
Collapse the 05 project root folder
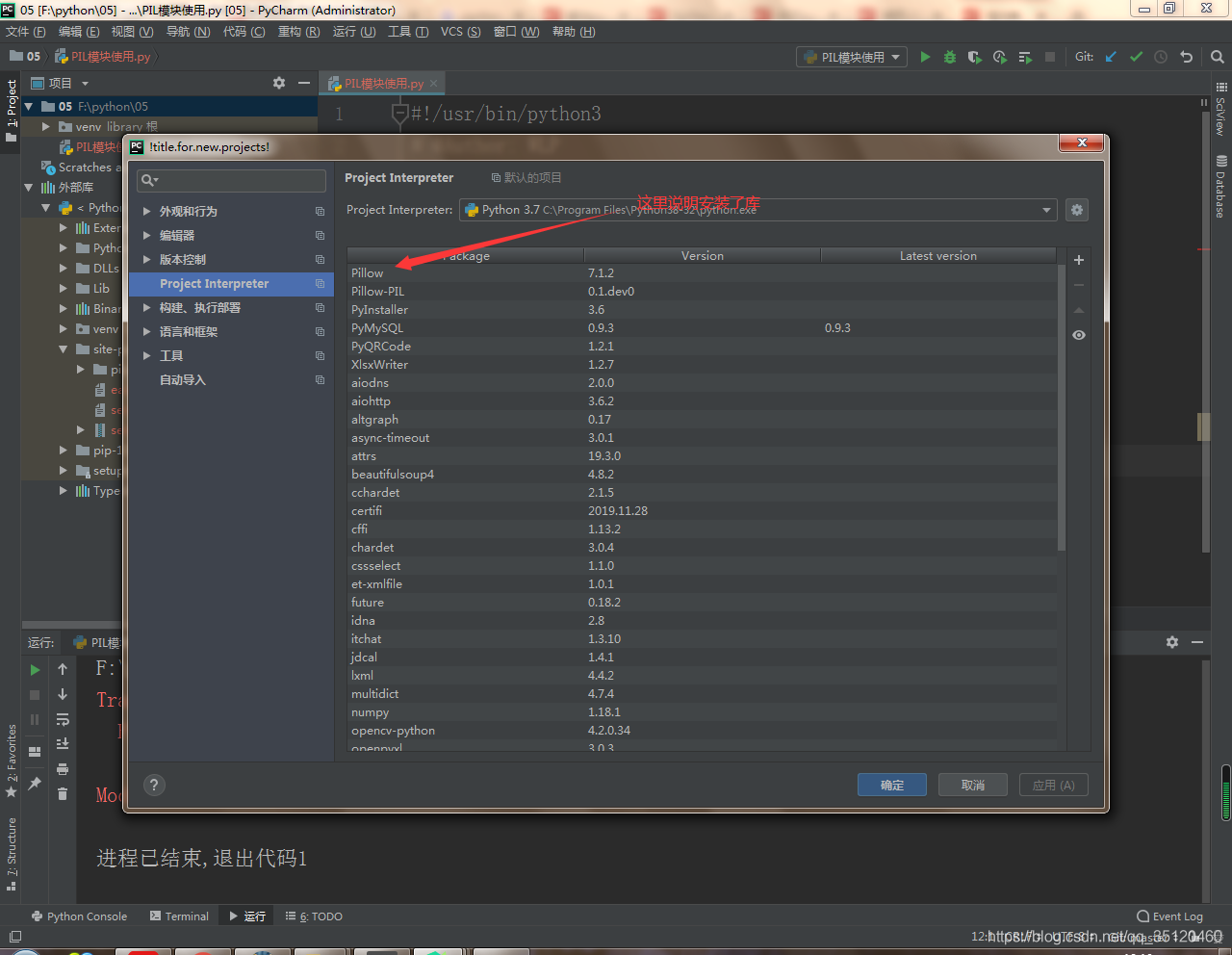click(x=29, y=107)
